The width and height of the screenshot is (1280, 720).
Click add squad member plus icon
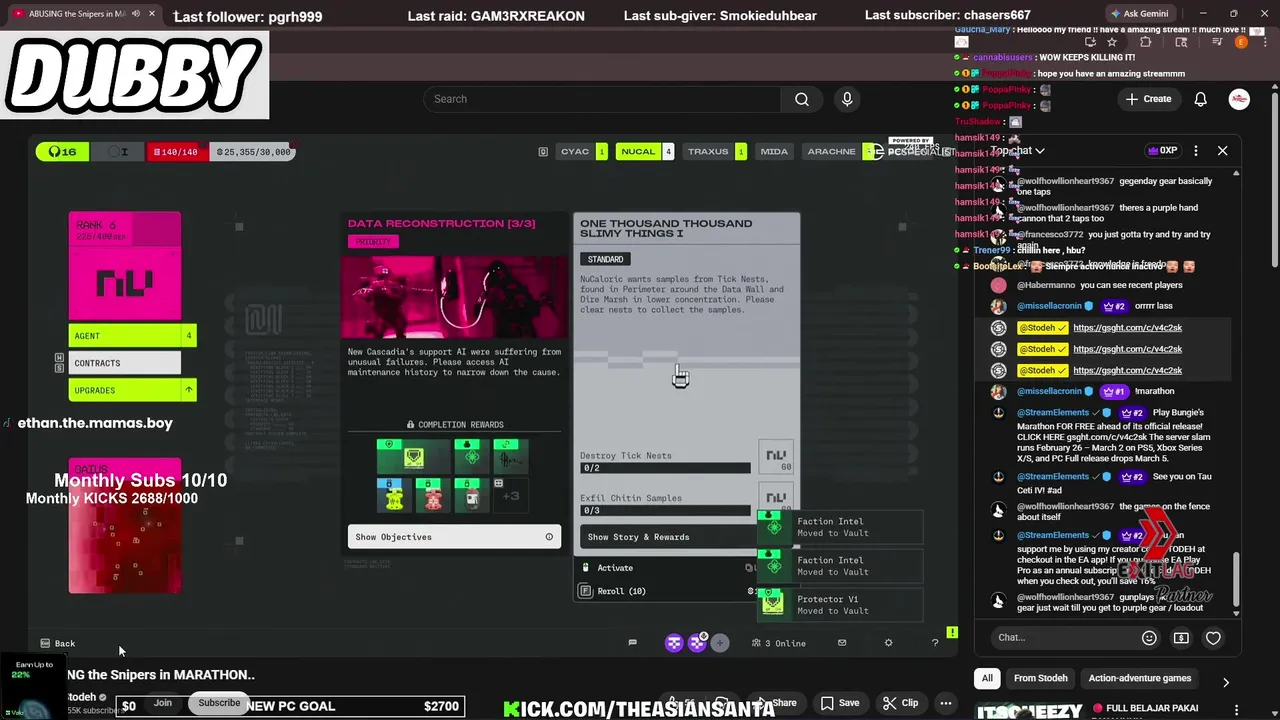point(720,643)
